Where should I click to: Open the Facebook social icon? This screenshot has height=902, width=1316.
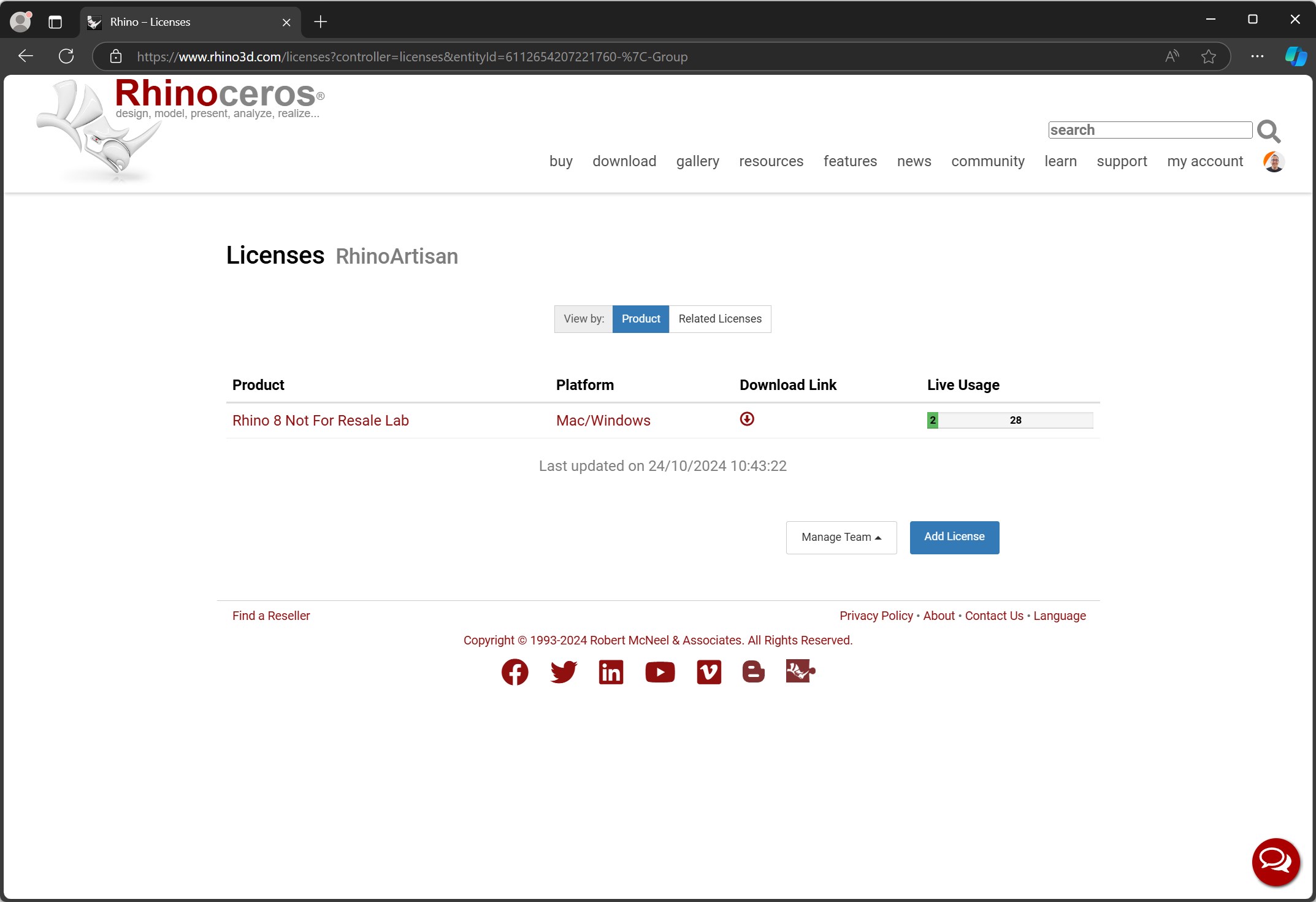pyautogui.click(x=515, y=672)
